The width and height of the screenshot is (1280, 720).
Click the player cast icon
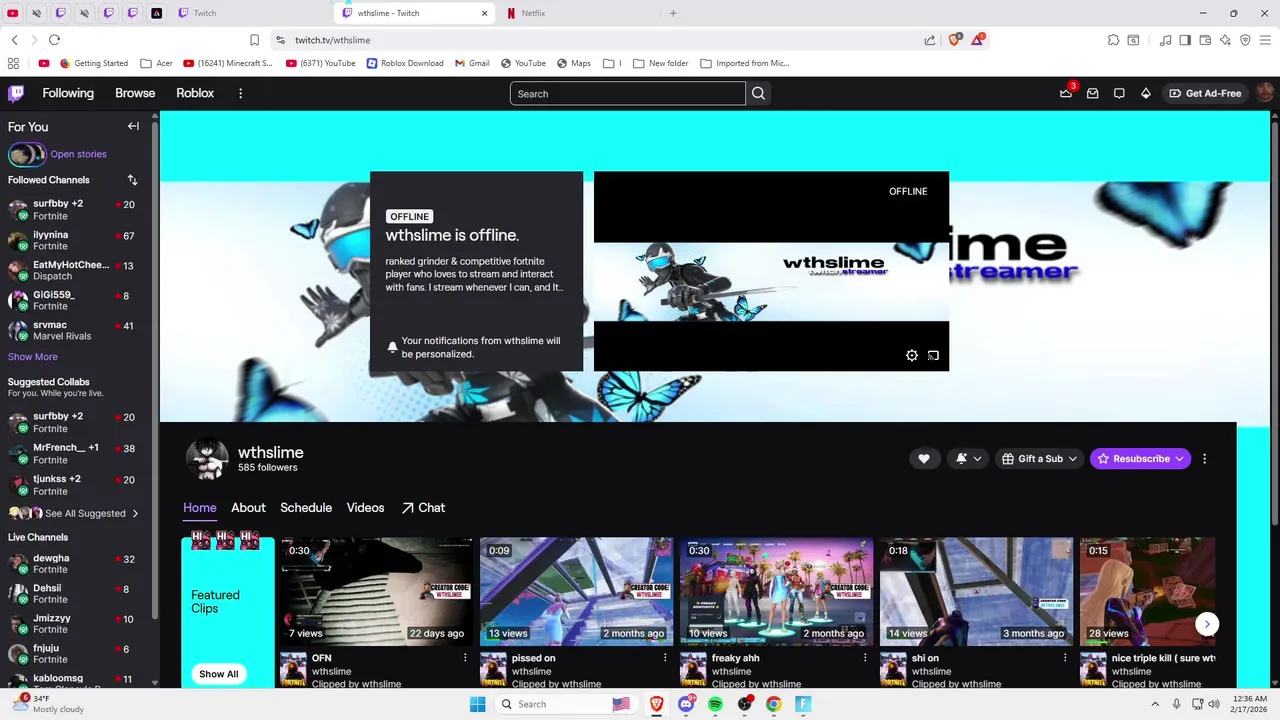click(933, 355)
